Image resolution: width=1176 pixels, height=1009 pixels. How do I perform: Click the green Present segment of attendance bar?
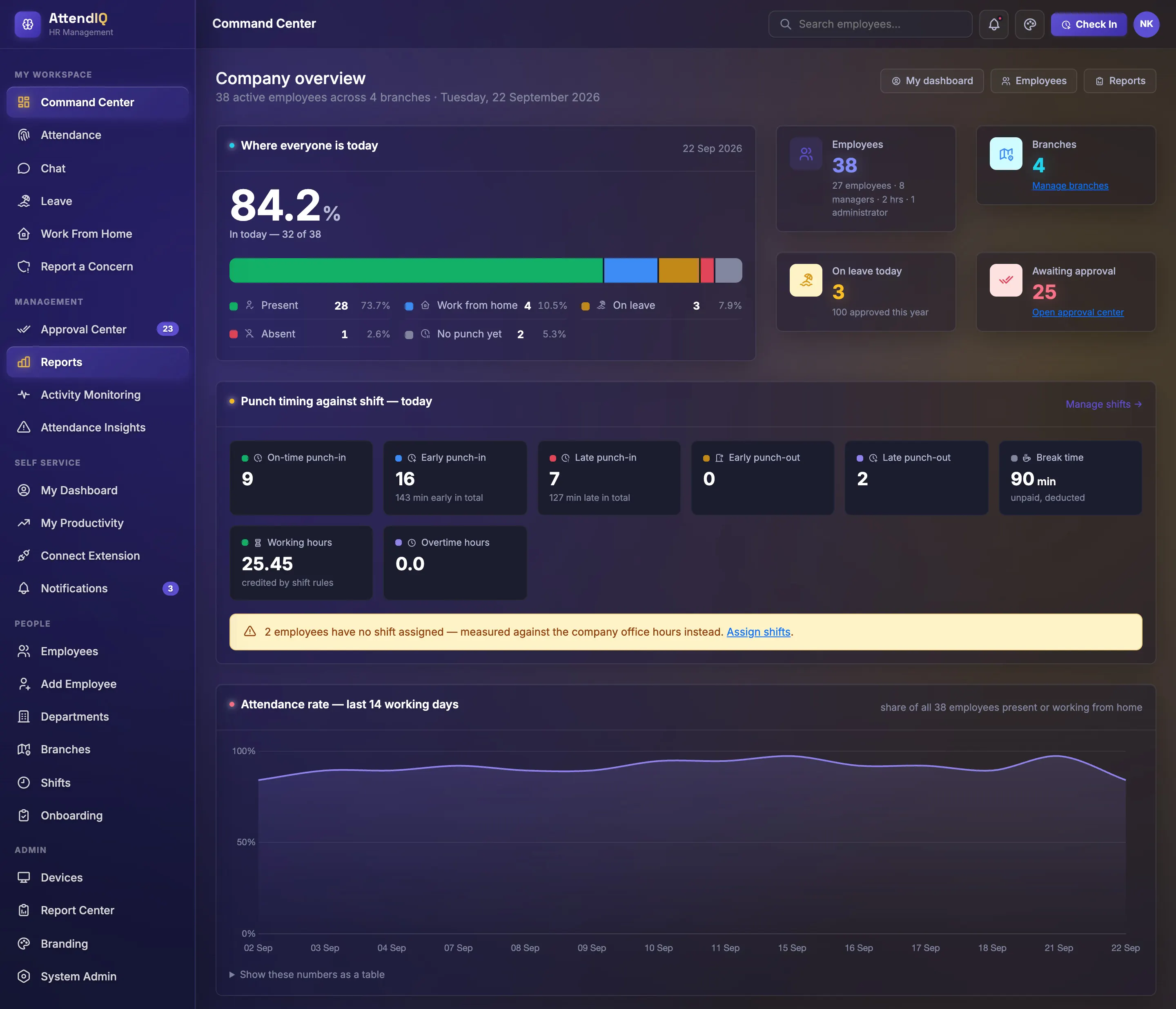click(x=416, y=270)
